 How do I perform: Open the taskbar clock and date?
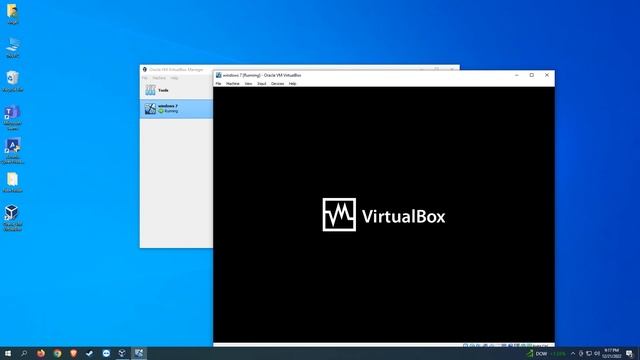[611, 353]
